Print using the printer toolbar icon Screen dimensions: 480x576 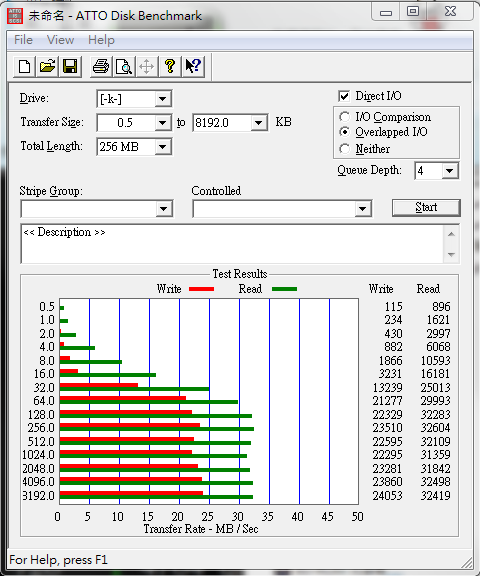101,66
